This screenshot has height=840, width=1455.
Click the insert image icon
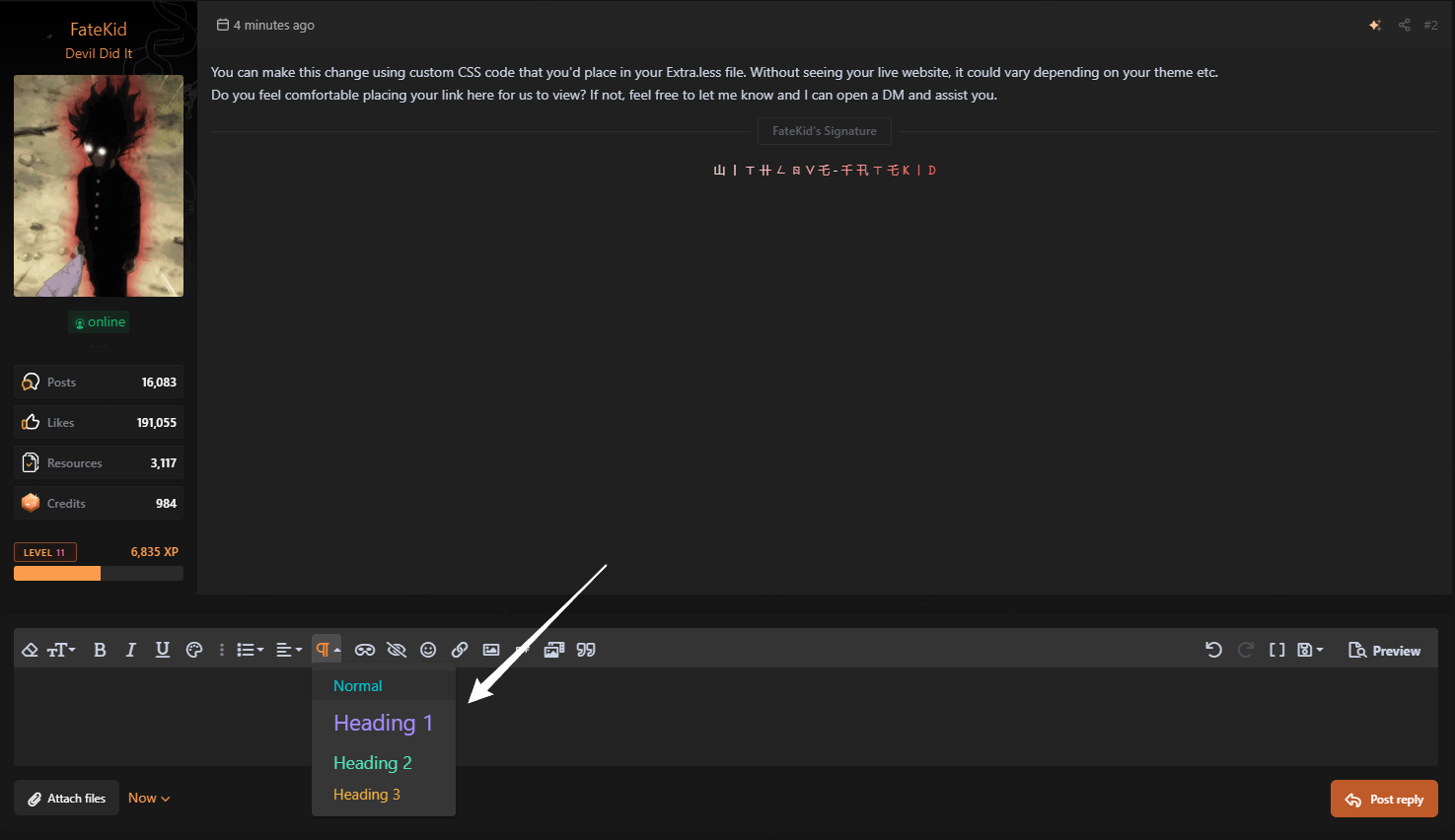pos(491,650)
